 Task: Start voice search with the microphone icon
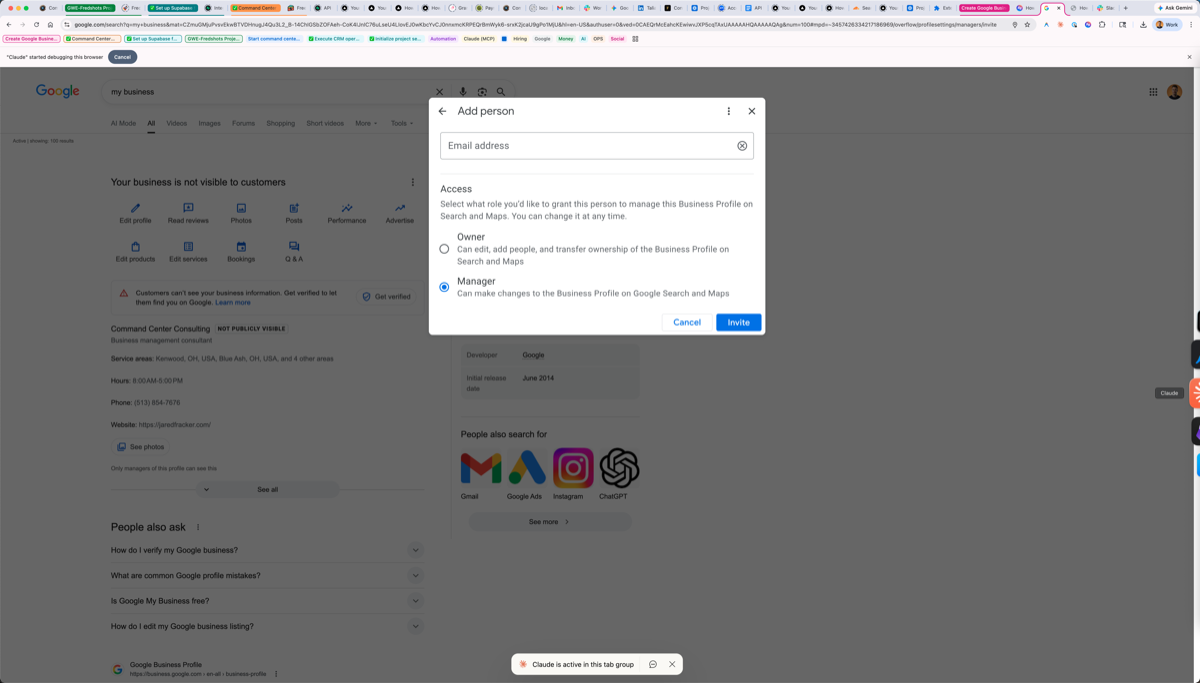click(463, 90)
